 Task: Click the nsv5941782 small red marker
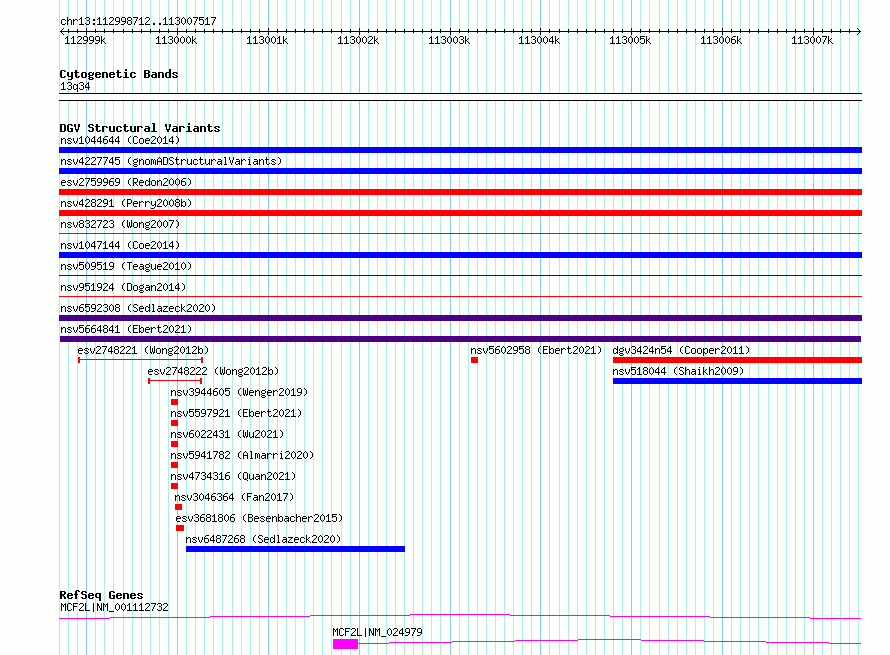pos(174,465)
